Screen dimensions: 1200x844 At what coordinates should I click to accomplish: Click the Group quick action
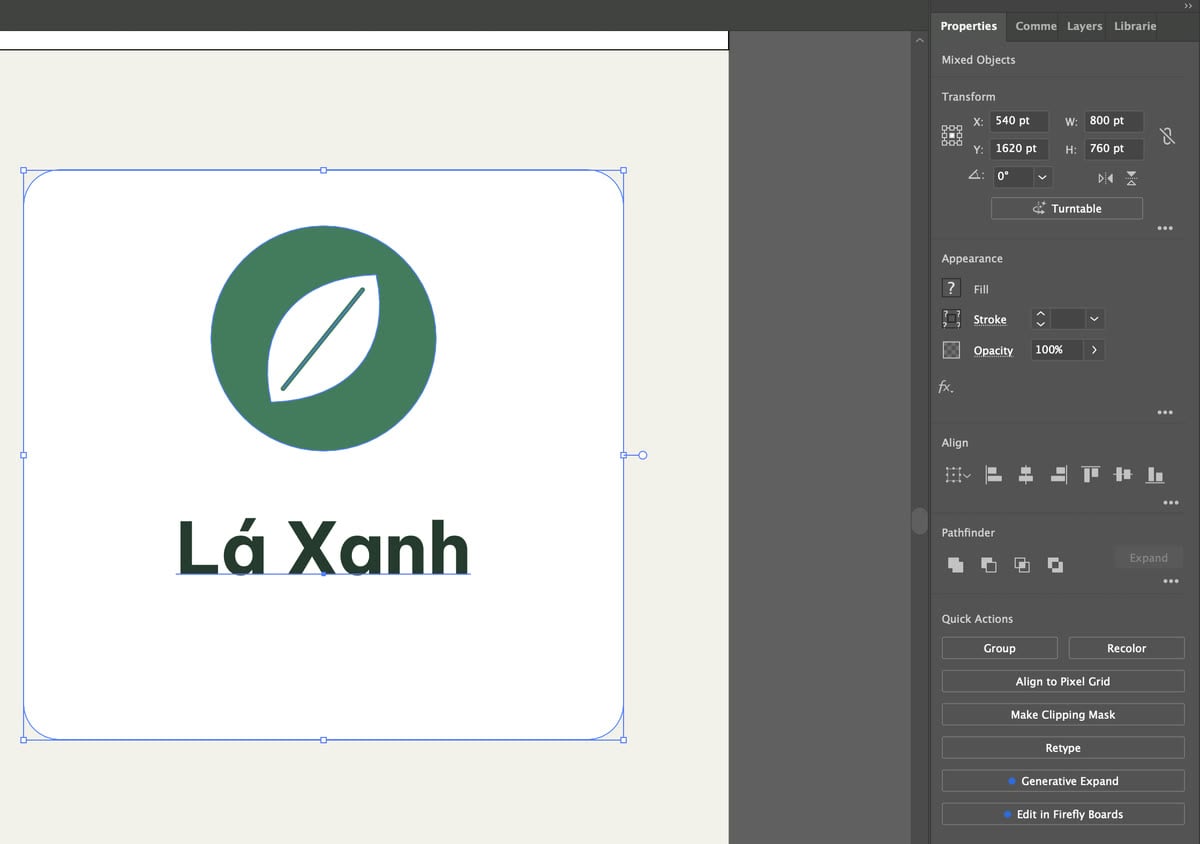(x=999, y=648)
